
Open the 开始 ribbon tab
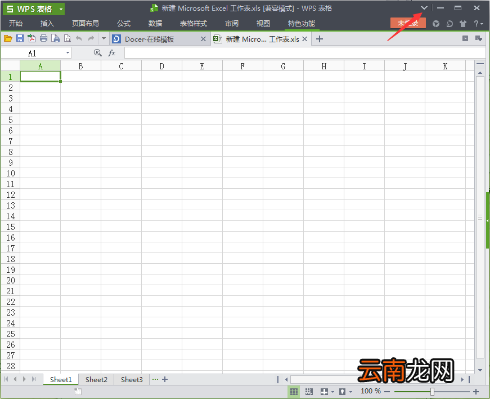click(x=16, y=23)
